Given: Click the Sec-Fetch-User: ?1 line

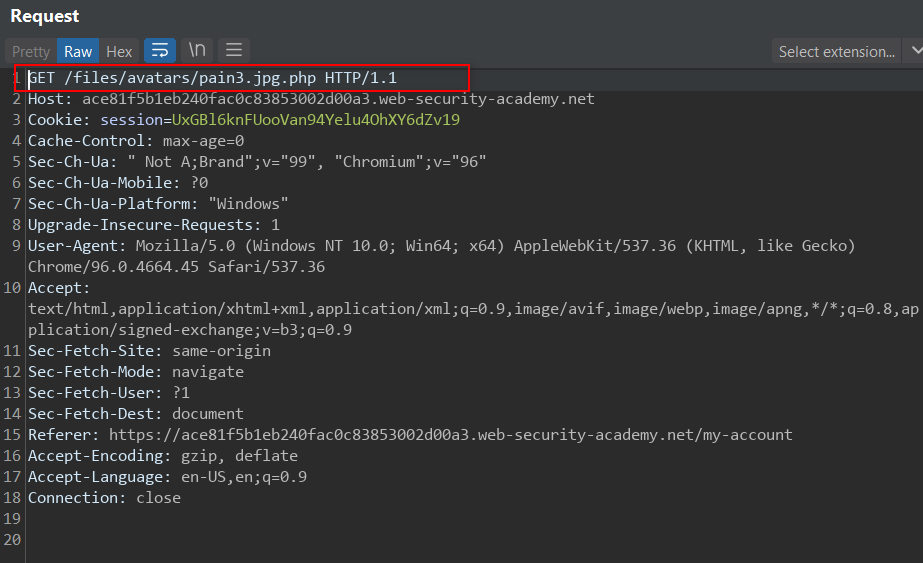Looking at the screenshot, I should 109,393.
